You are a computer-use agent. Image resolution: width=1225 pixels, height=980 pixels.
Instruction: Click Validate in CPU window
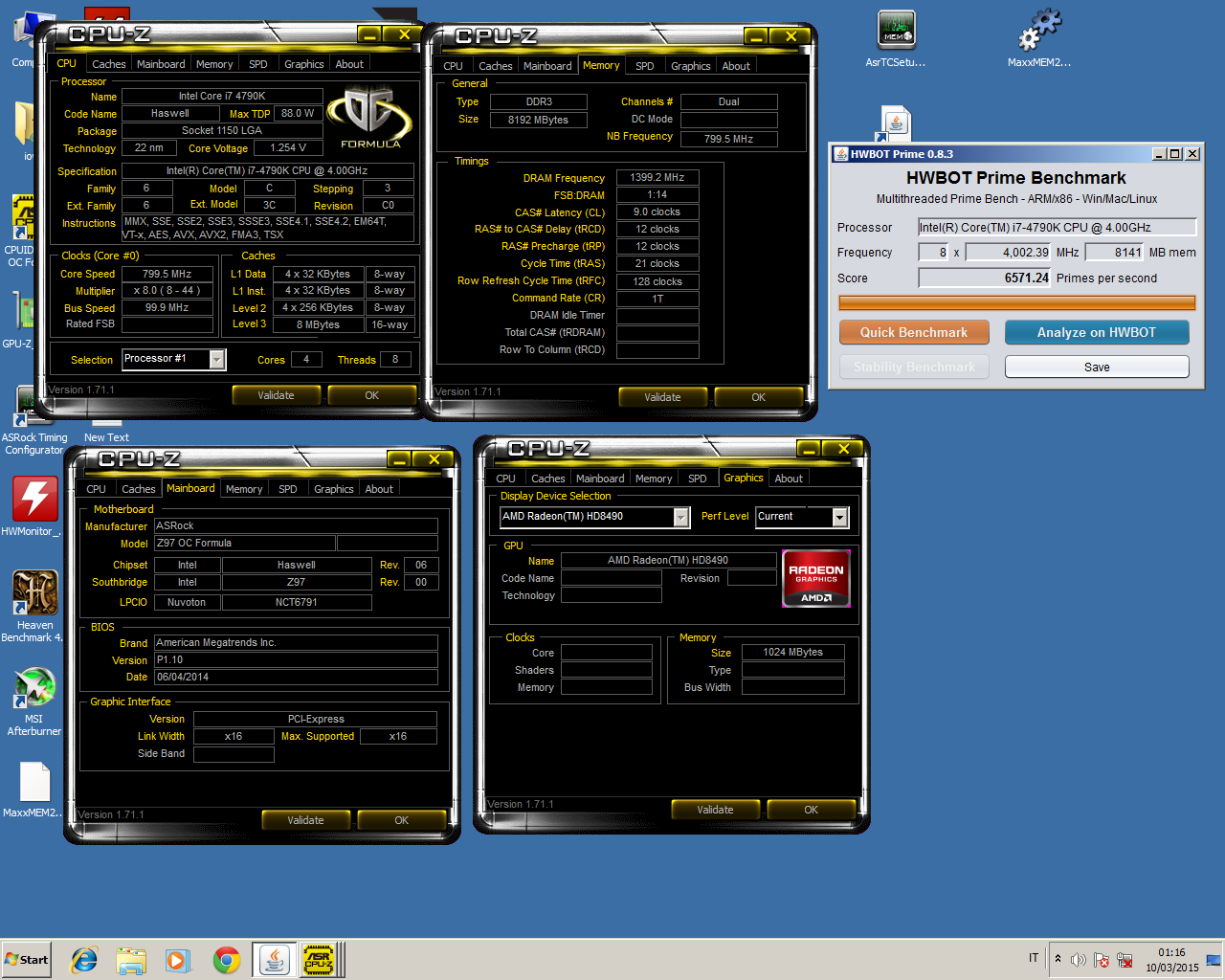click(x=276, y=395)
